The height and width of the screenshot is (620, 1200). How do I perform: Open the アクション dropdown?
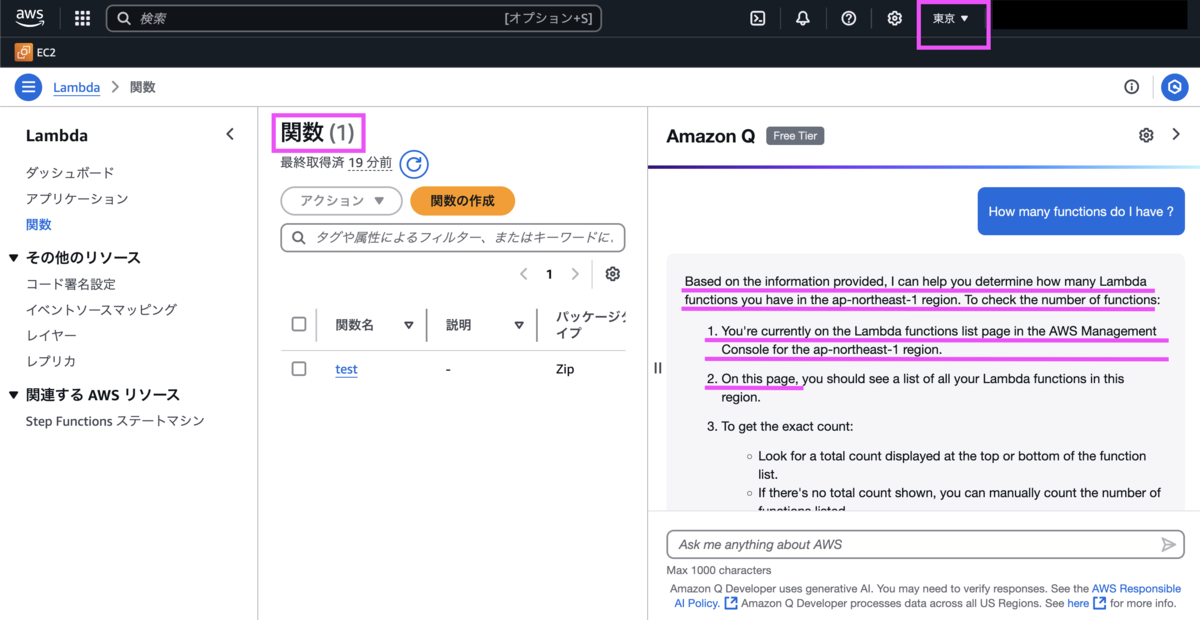point(342,201)
